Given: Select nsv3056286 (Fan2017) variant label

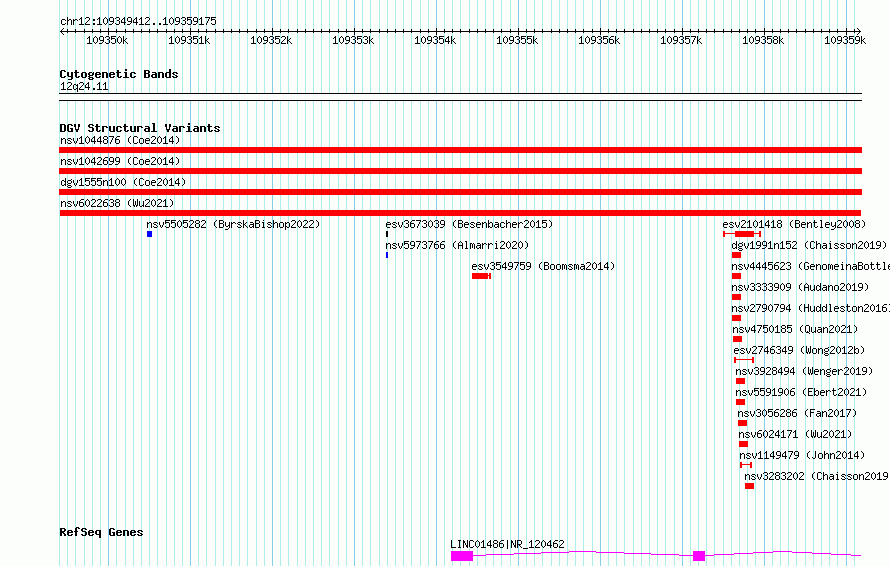Looking at the screenshot, I should 797,413.
